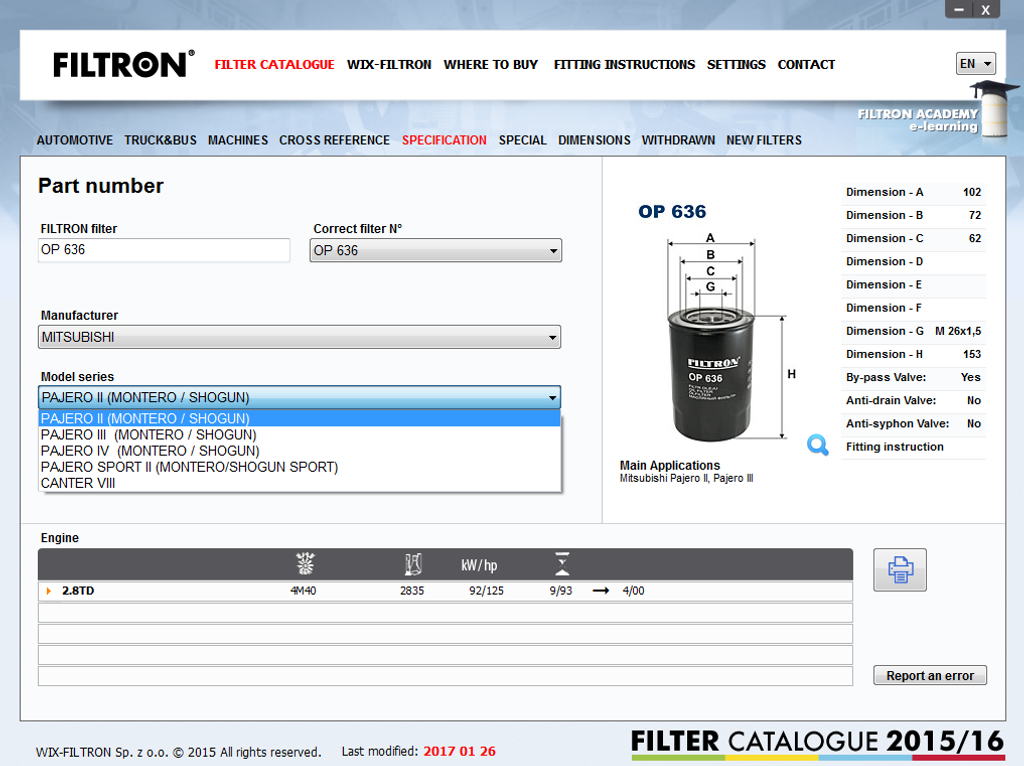This screenshot has width=1024, height=766.
Task: Choose CANTER VIII model series option
Action: pos(78,483)
